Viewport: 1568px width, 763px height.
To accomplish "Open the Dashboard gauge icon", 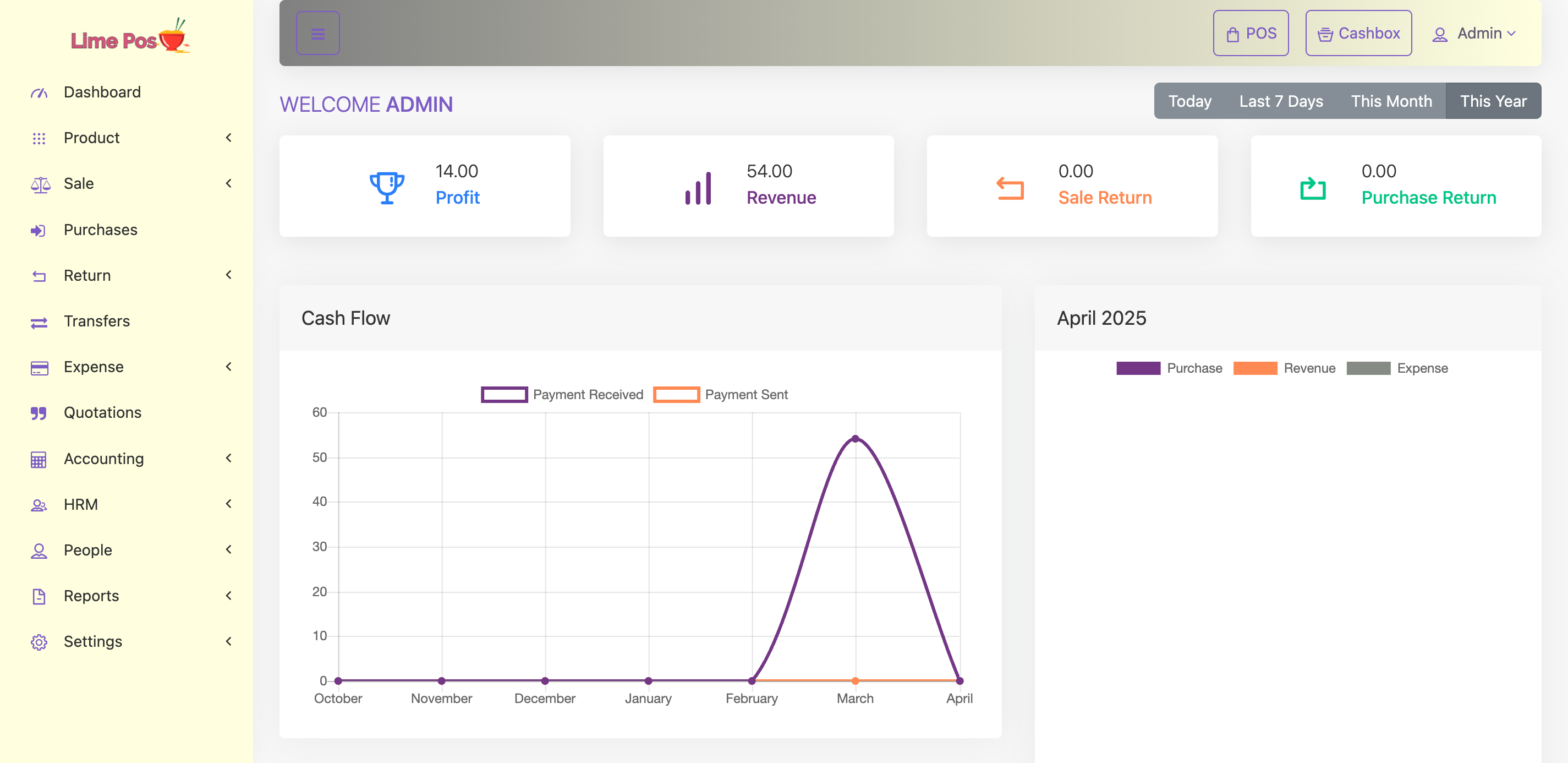I will point(39,92).
